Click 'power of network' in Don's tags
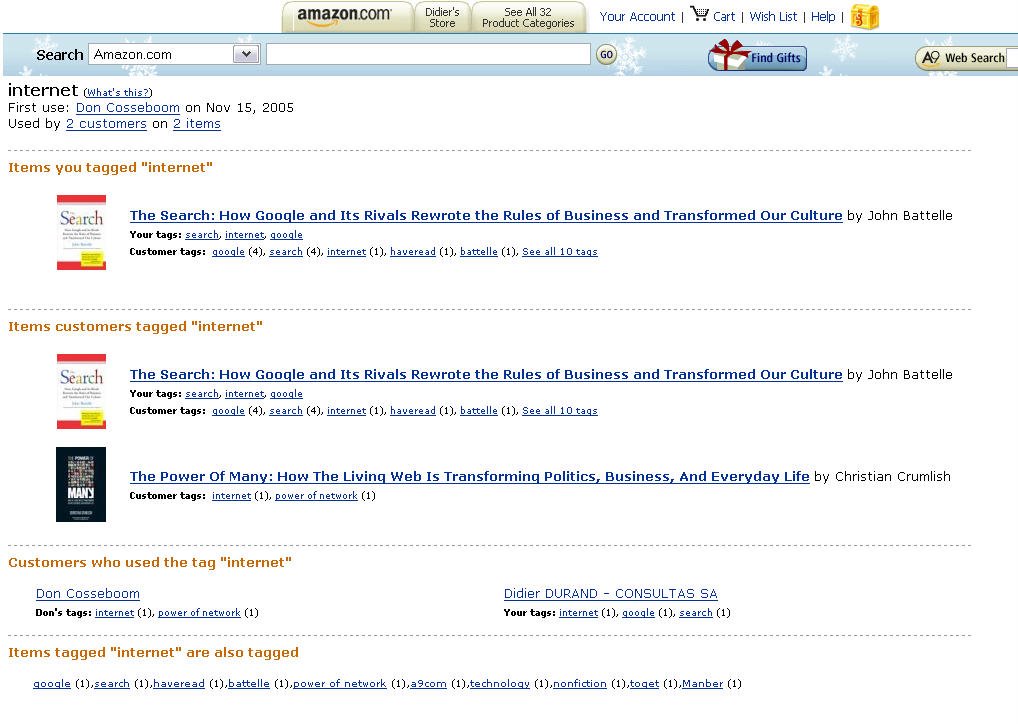The image size is (1018, 724). click(x=199, y=612)
